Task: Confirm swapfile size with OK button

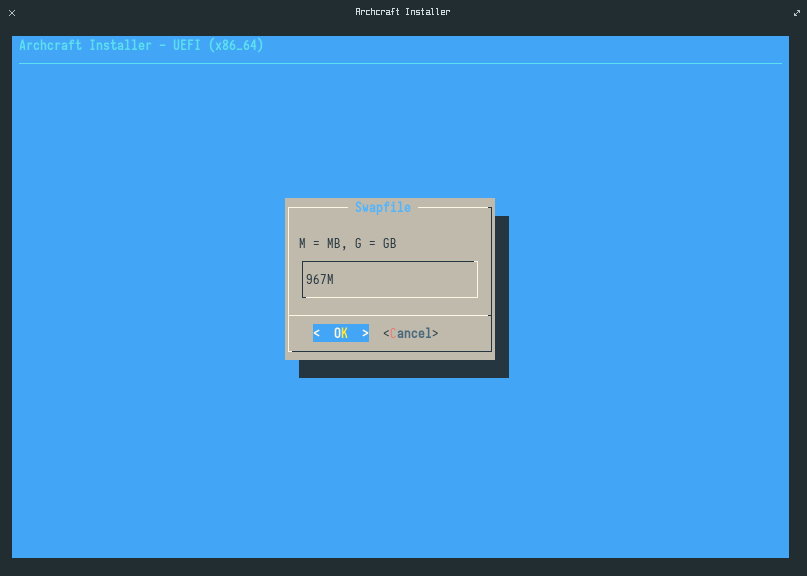Action: [341, 333]
